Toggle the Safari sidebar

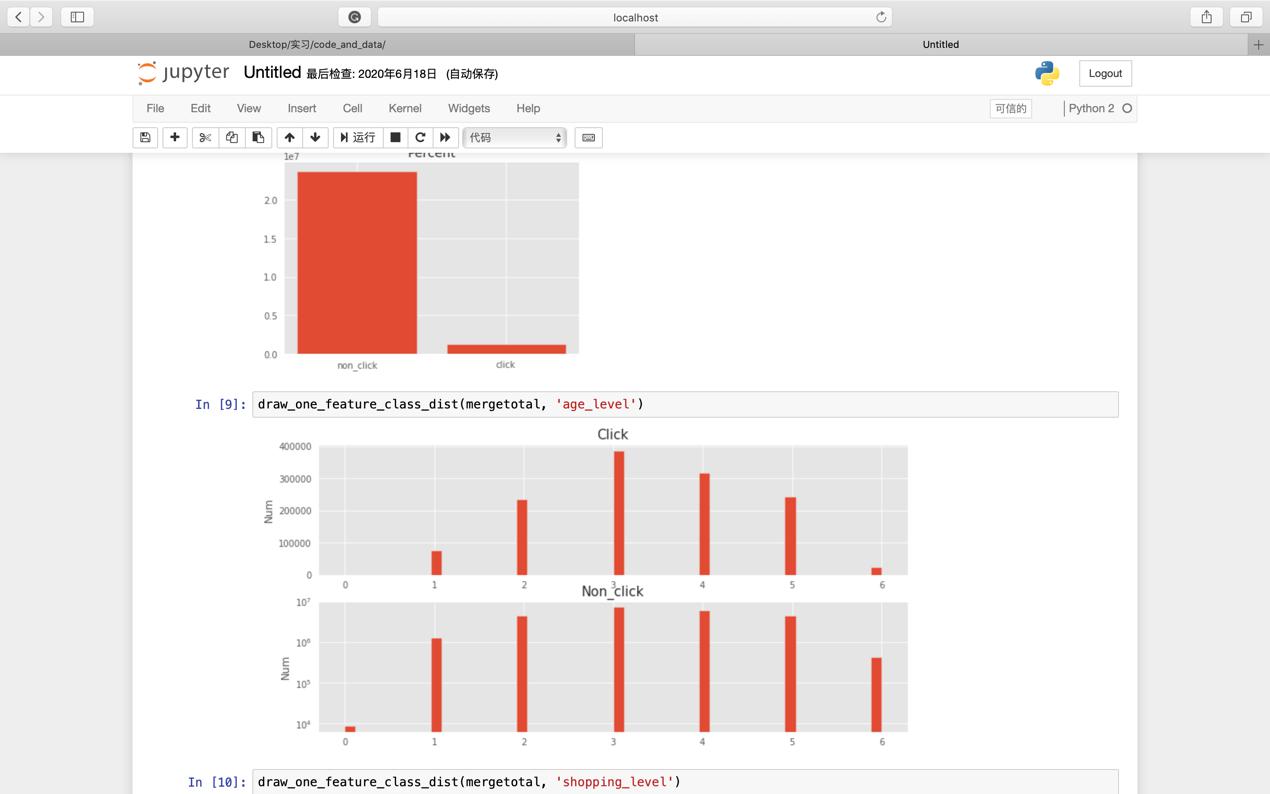pyautogui.click(x=77, y=17)
